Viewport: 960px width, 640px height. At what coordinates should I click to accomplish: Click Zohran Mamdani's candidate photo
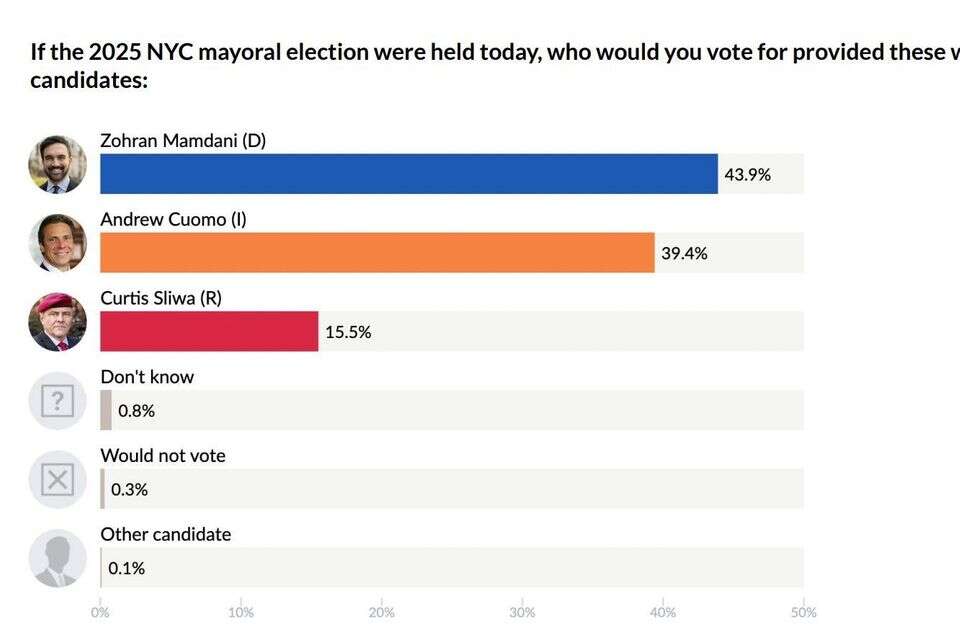57,164
